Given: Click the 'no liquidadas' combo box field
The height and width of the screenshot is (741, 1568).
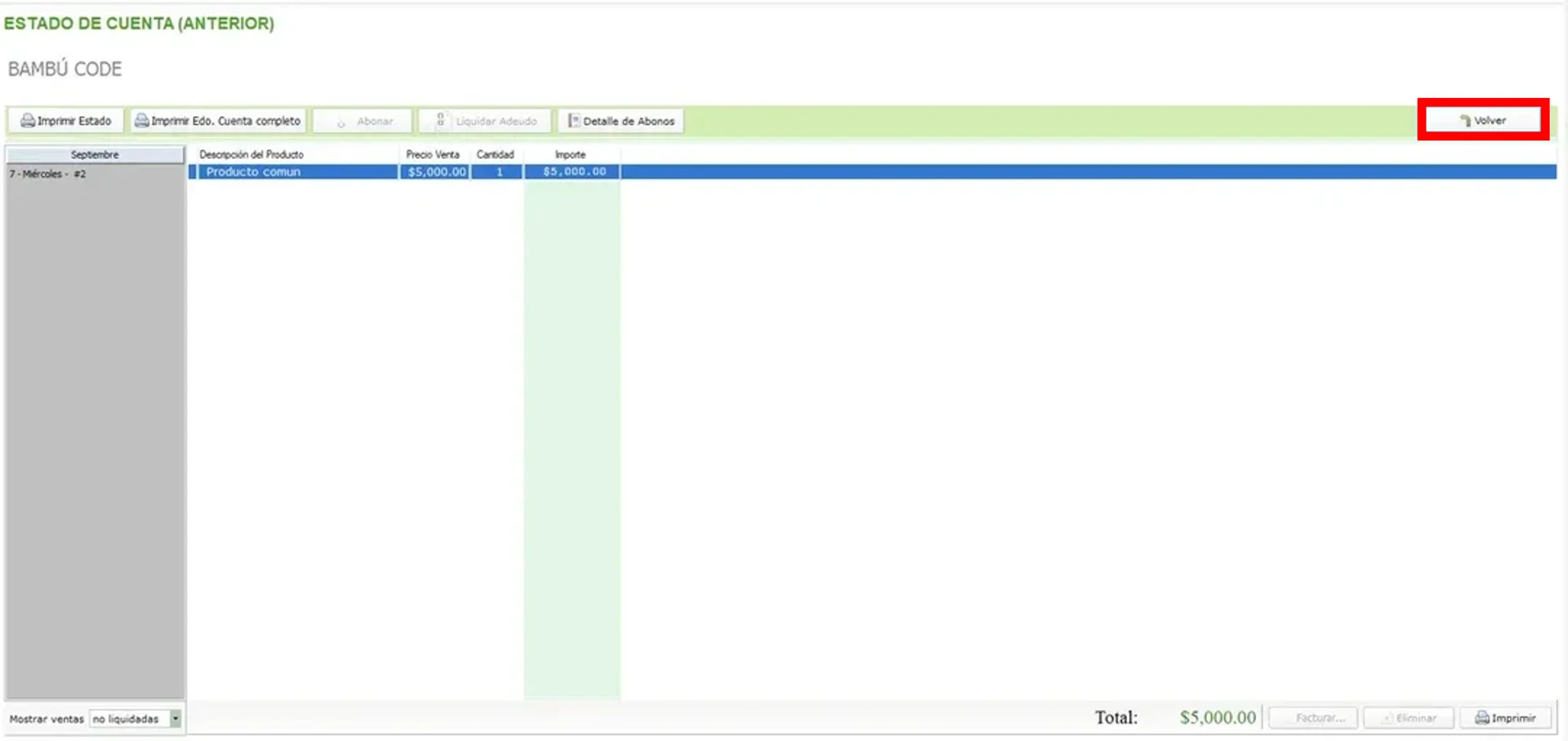Looking at the screenshot, I should click(129, 719).
